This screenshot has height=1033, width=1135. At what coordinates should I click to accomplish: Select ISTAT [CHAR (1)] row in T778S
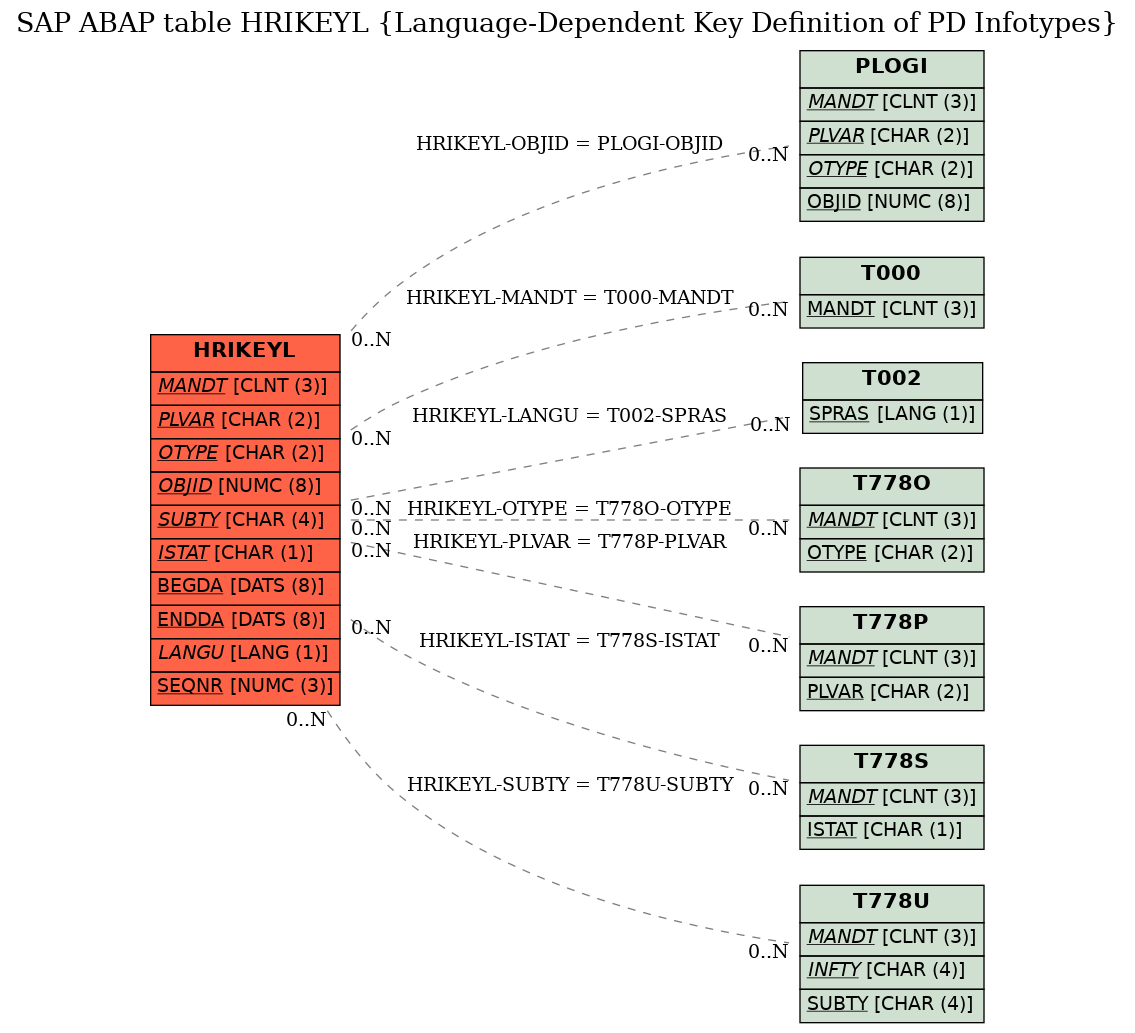click(891, 832)
